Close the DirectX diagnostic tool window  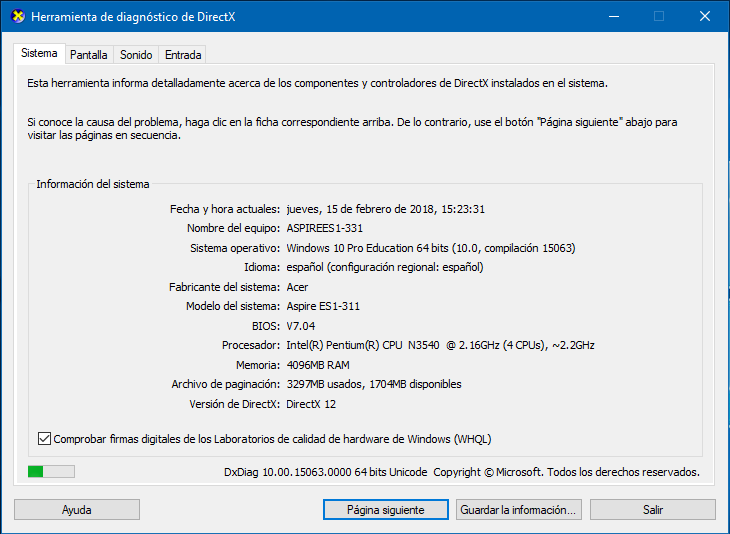(704, 16)
